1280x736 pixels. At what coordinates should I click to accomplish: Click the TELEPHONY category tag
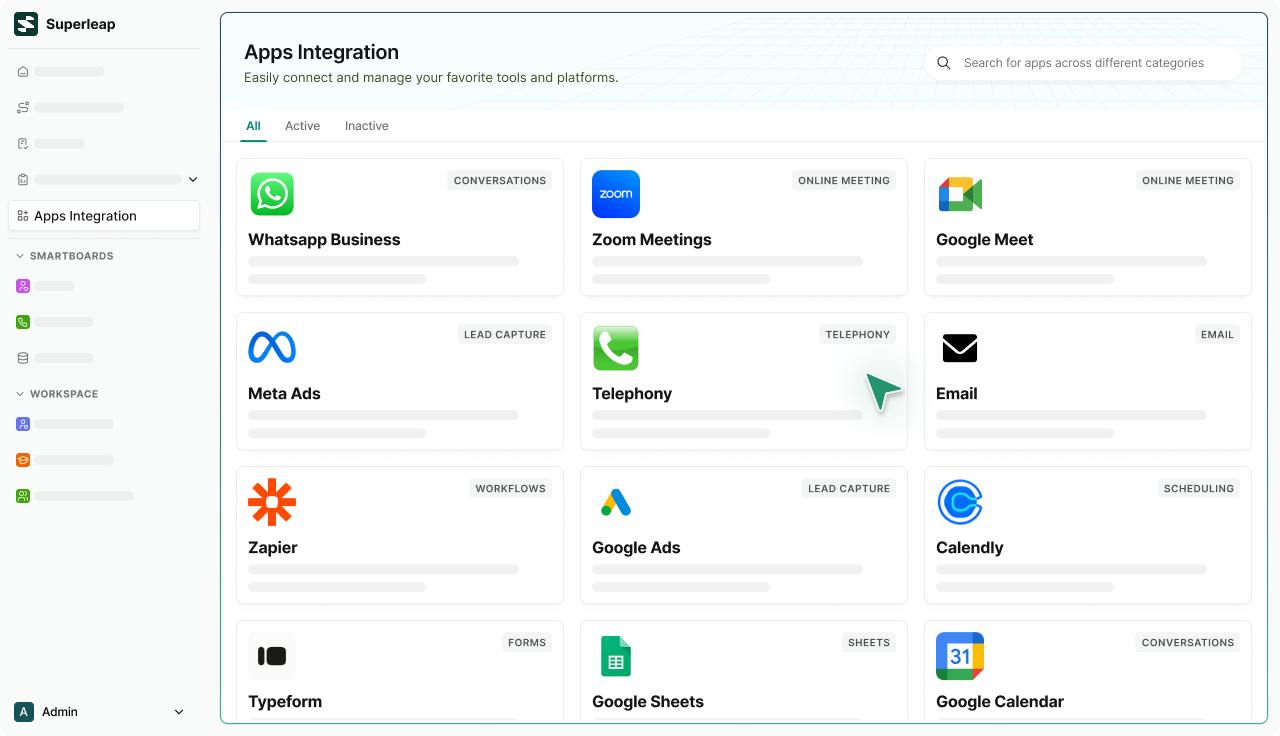point(858,335)
